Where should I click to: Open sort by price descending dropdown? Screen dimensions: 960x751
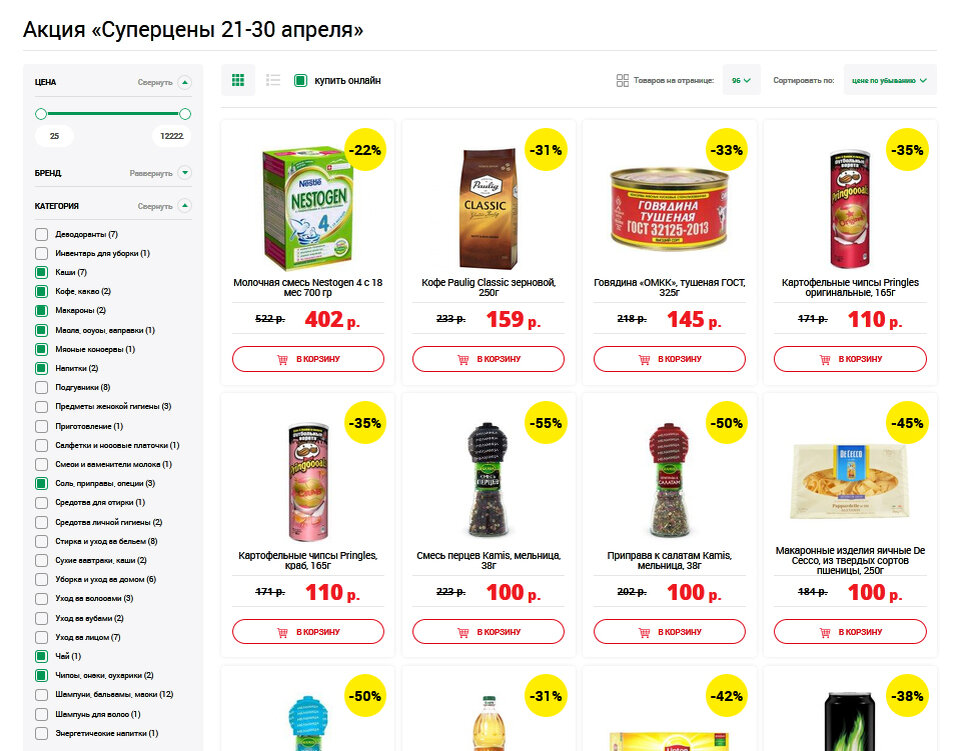tap(890, 80)
